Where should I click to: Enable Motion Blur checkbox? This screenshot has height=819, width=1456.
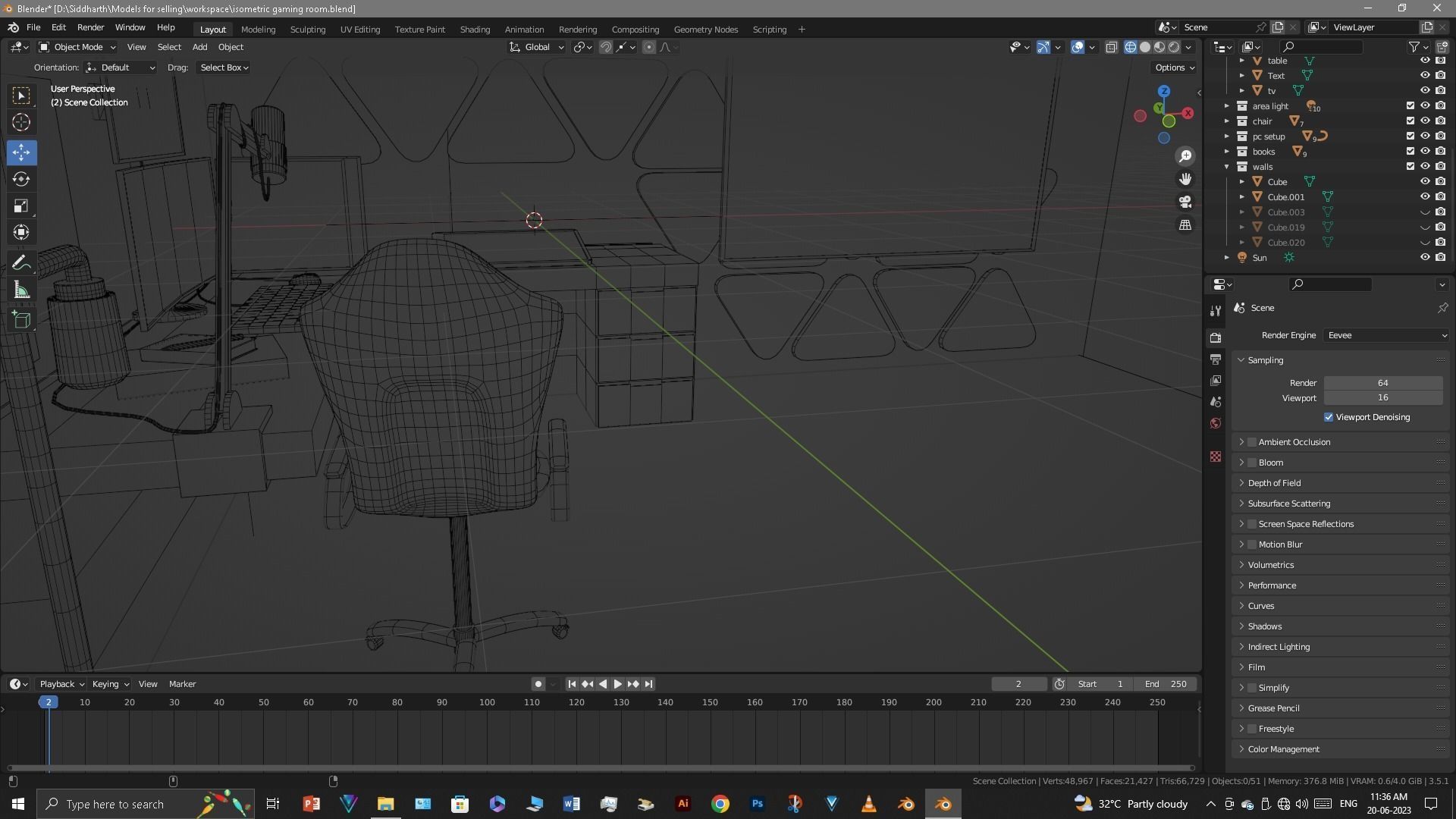pyautogui.click(x=1252, y=544)
